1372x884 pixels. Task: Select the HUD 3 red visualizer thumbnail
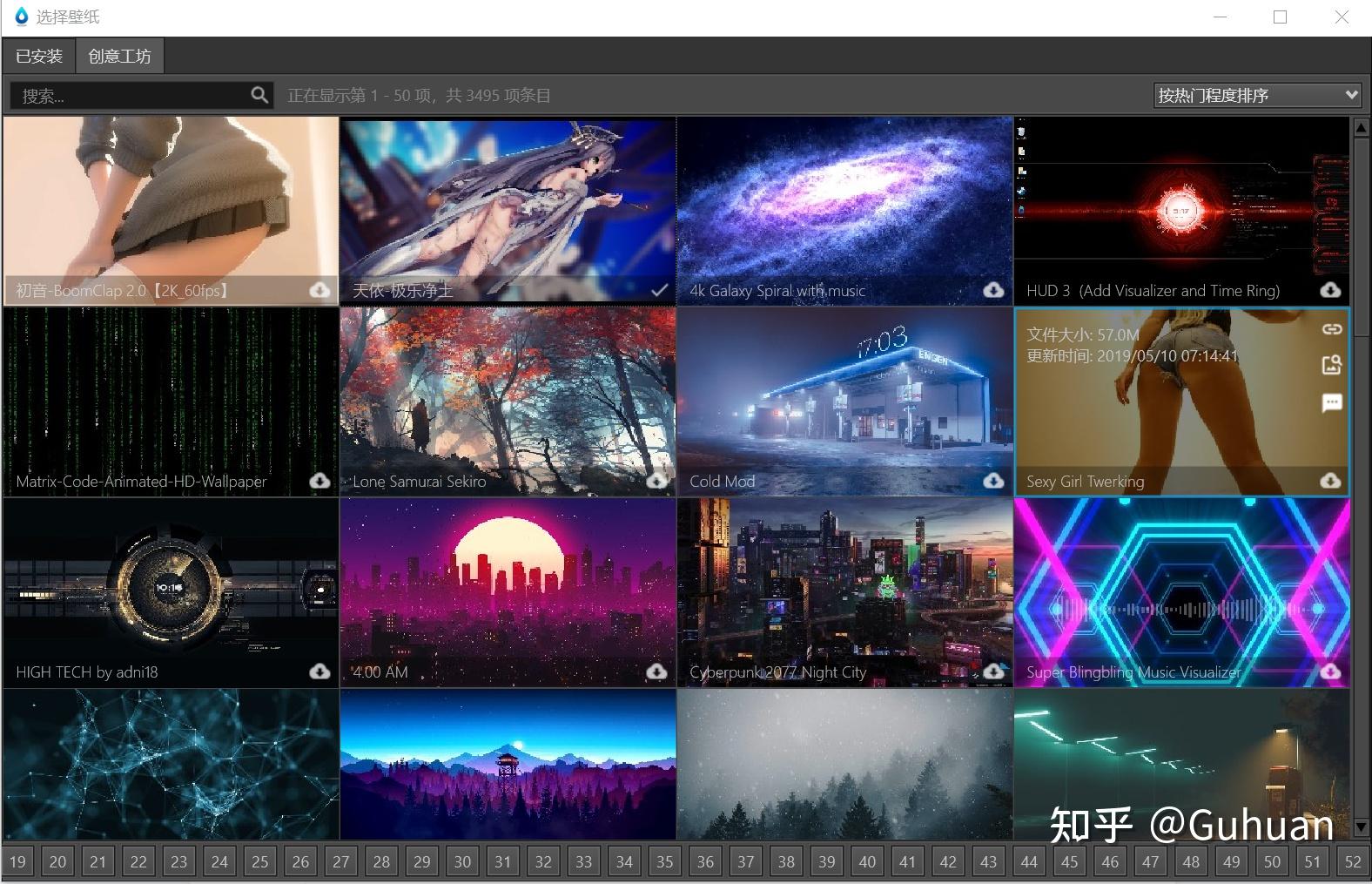pyautogui.click(x=1181, y=211)
